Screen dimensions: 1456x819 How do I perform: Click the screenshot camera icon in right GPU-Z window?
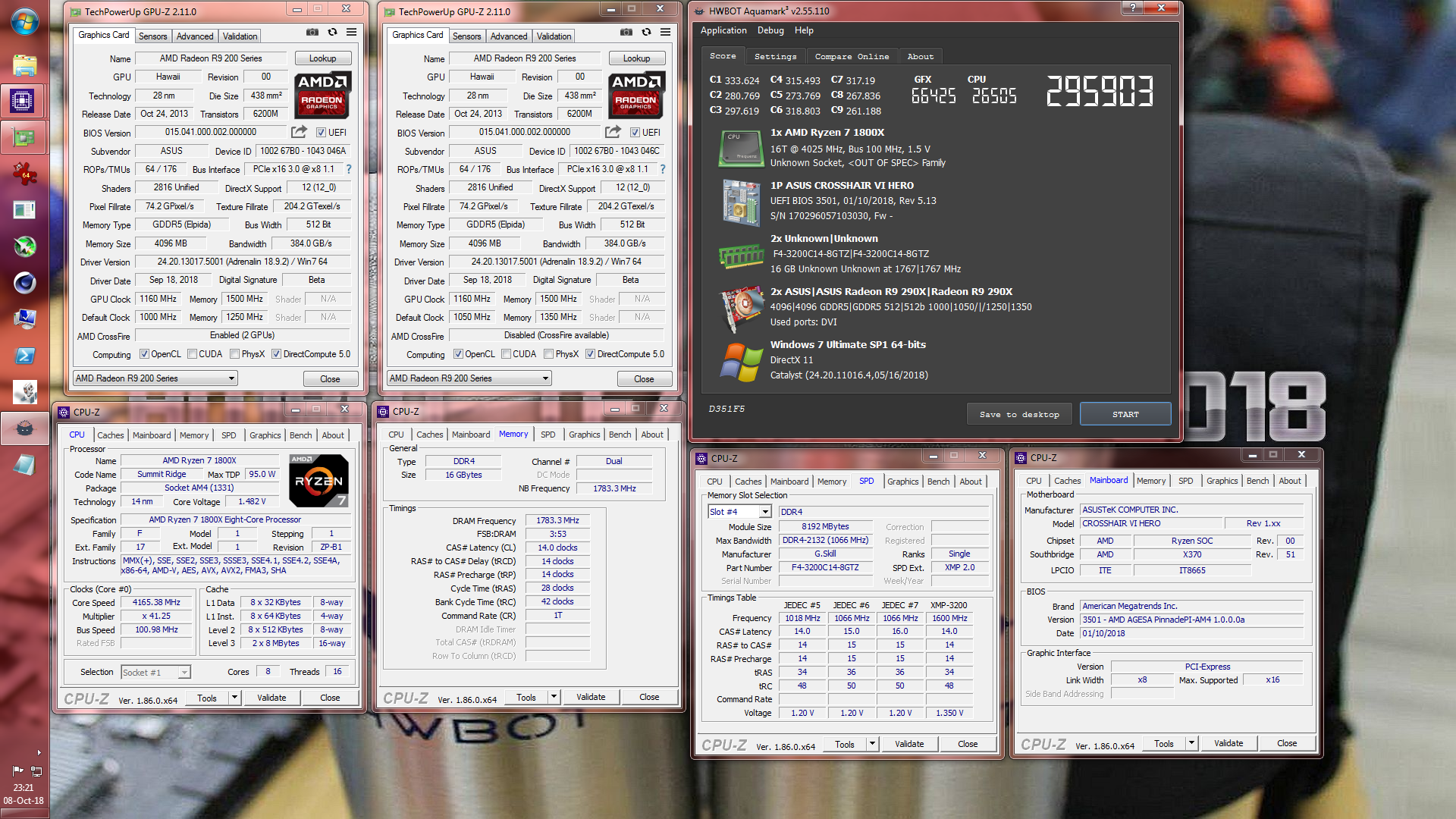point(626,33)
